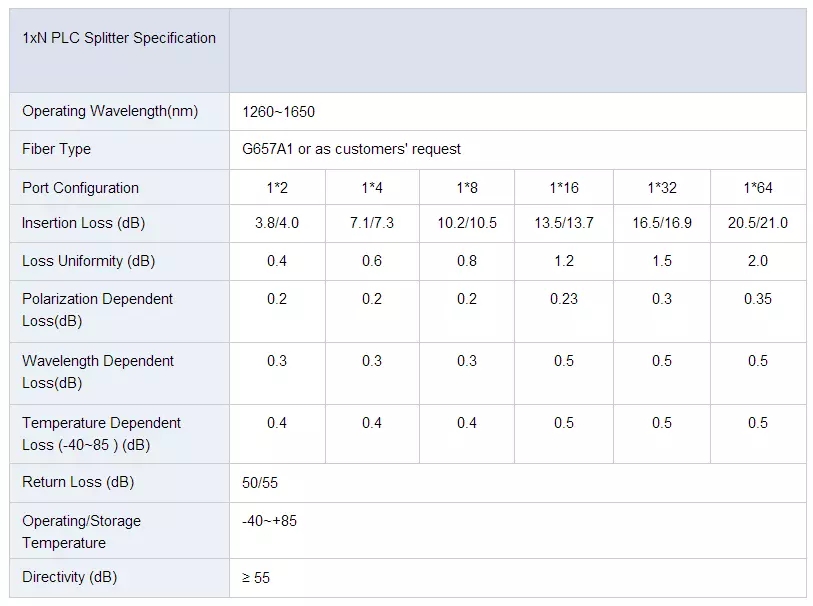The image size is (813, 606).
Task: Click the Return Loss (dB) label
Action: 78,482
